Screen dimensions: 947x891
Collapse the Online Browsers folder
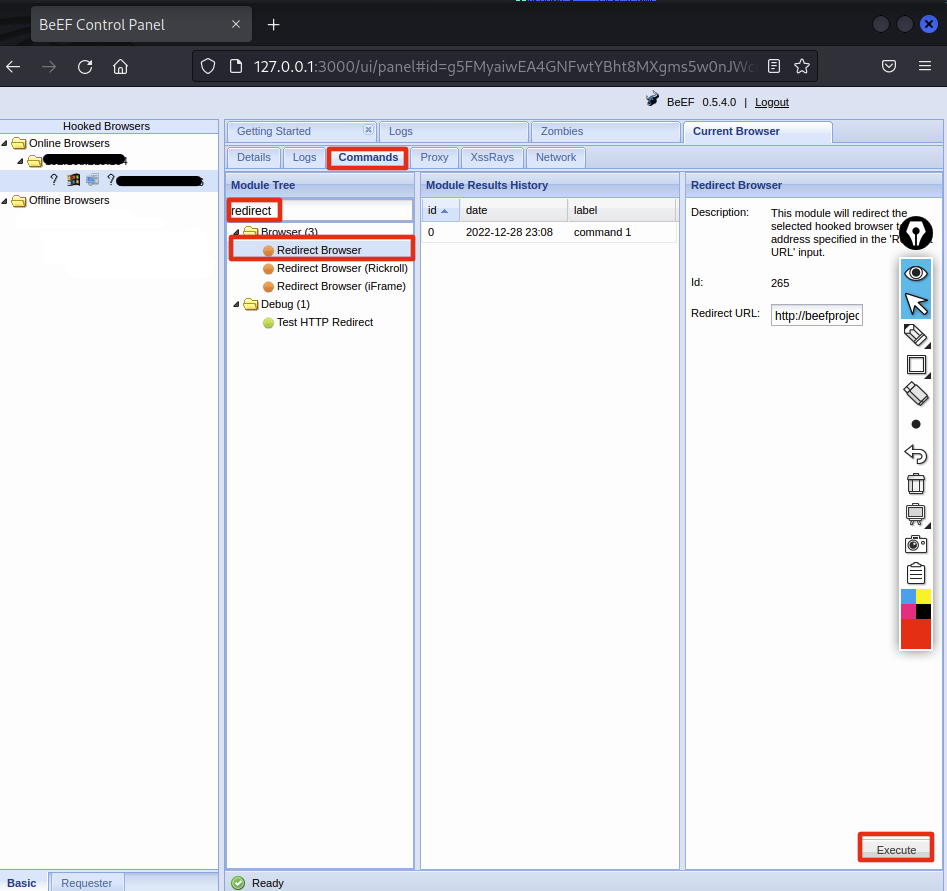point(6,144)
